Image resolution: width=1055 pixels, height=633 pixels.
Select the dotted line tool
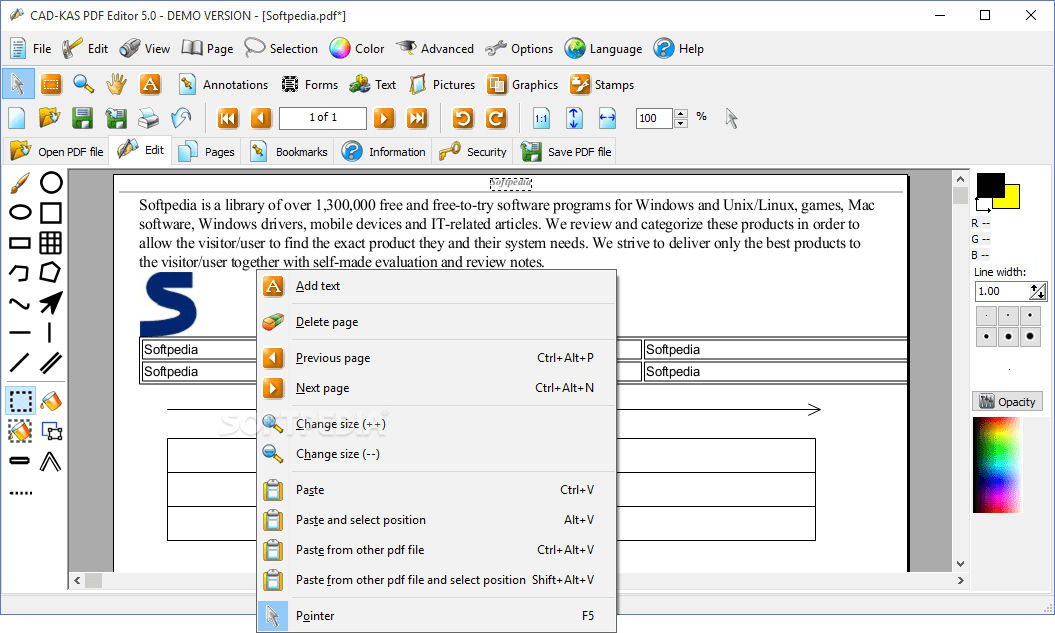(20, 493)
